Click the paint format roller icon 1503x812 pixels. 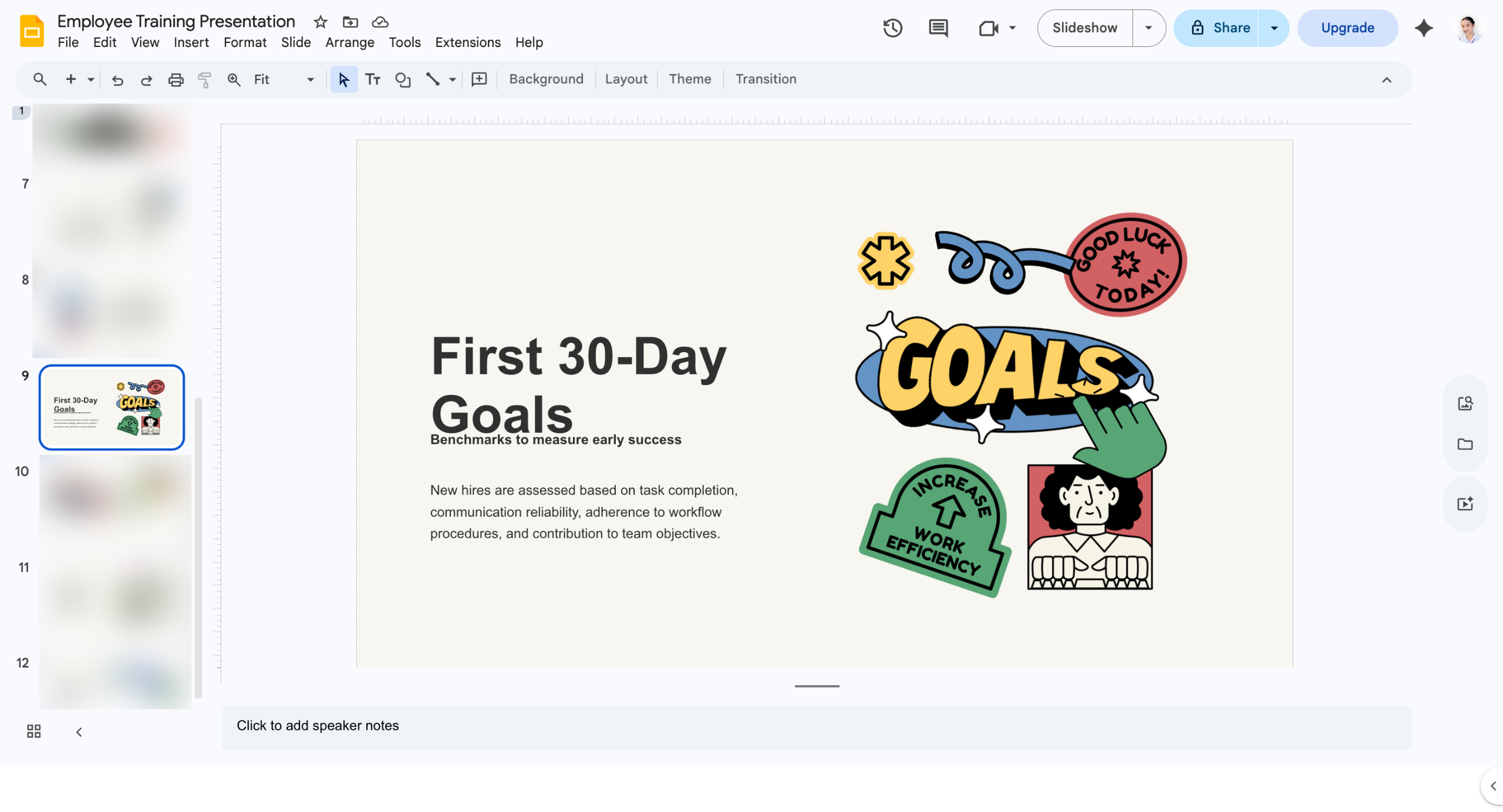click(204, 79)
